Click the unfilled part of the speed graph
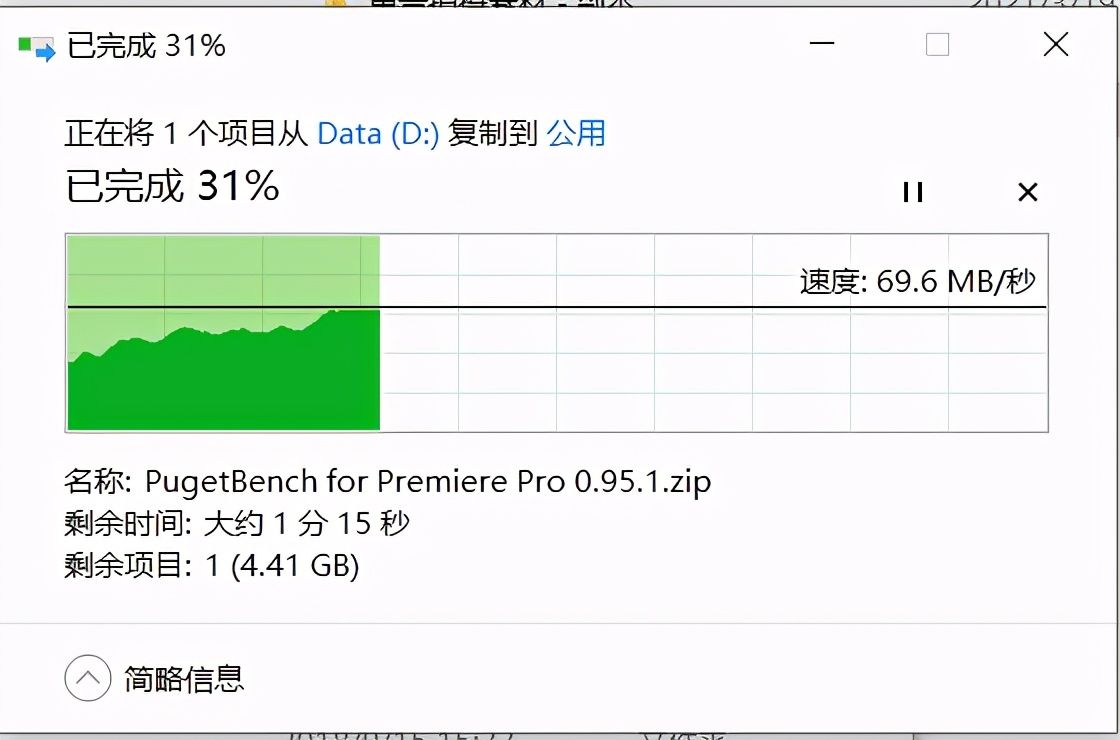The width and height of the screenshot is (1120, 740). click(x=700, y=370)
